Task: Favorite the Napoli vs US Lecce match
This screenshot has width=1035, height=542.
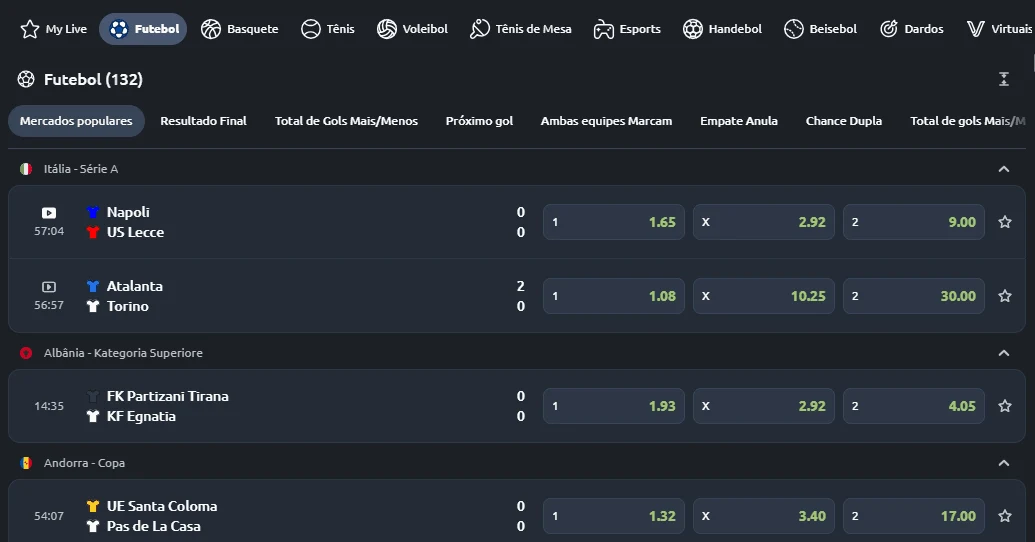Action: 1005,222
